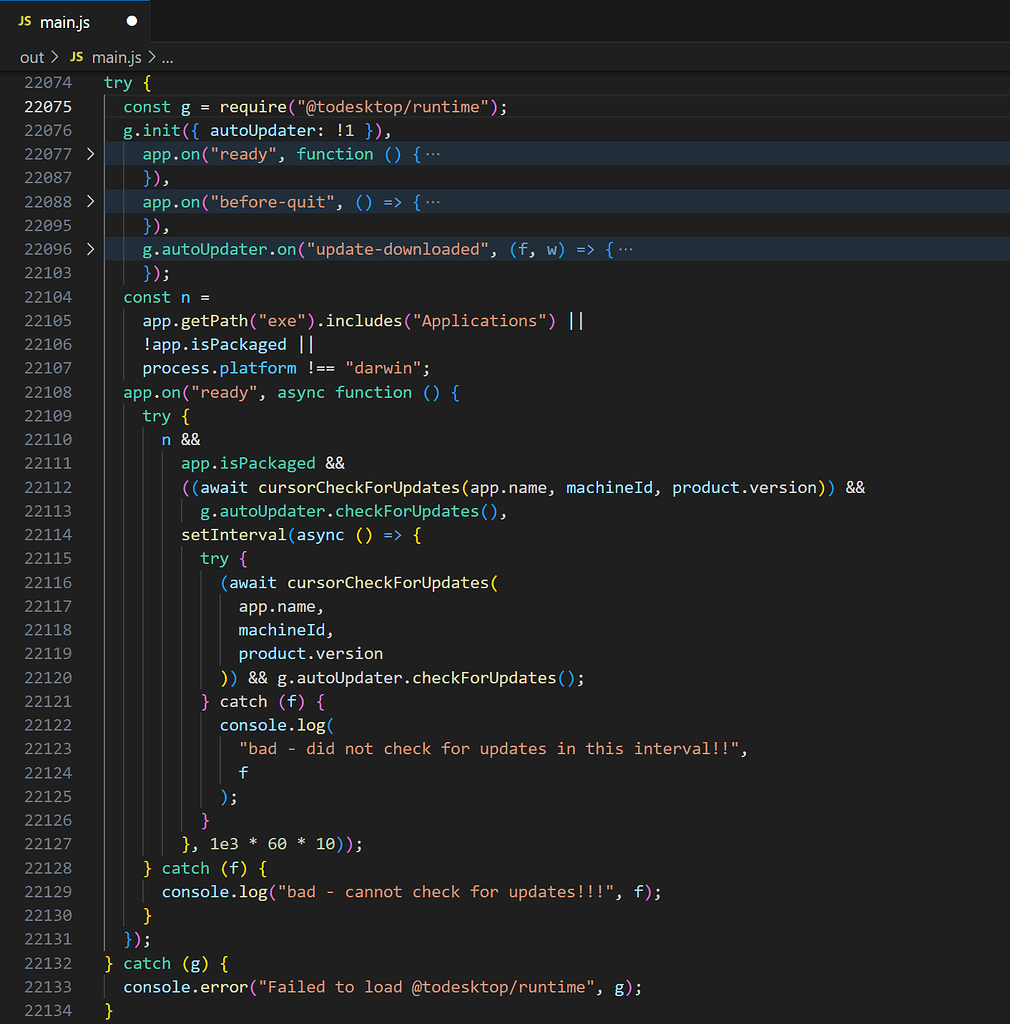Click the "exe" string in app.getPath

[282, 321]
